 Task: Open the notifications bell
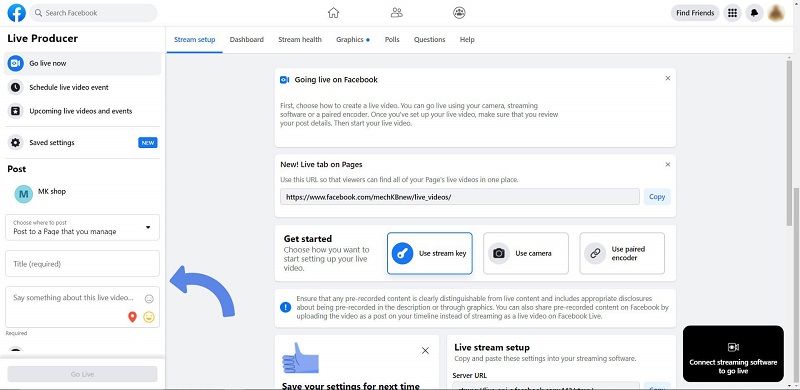click(x=755, y=13)
